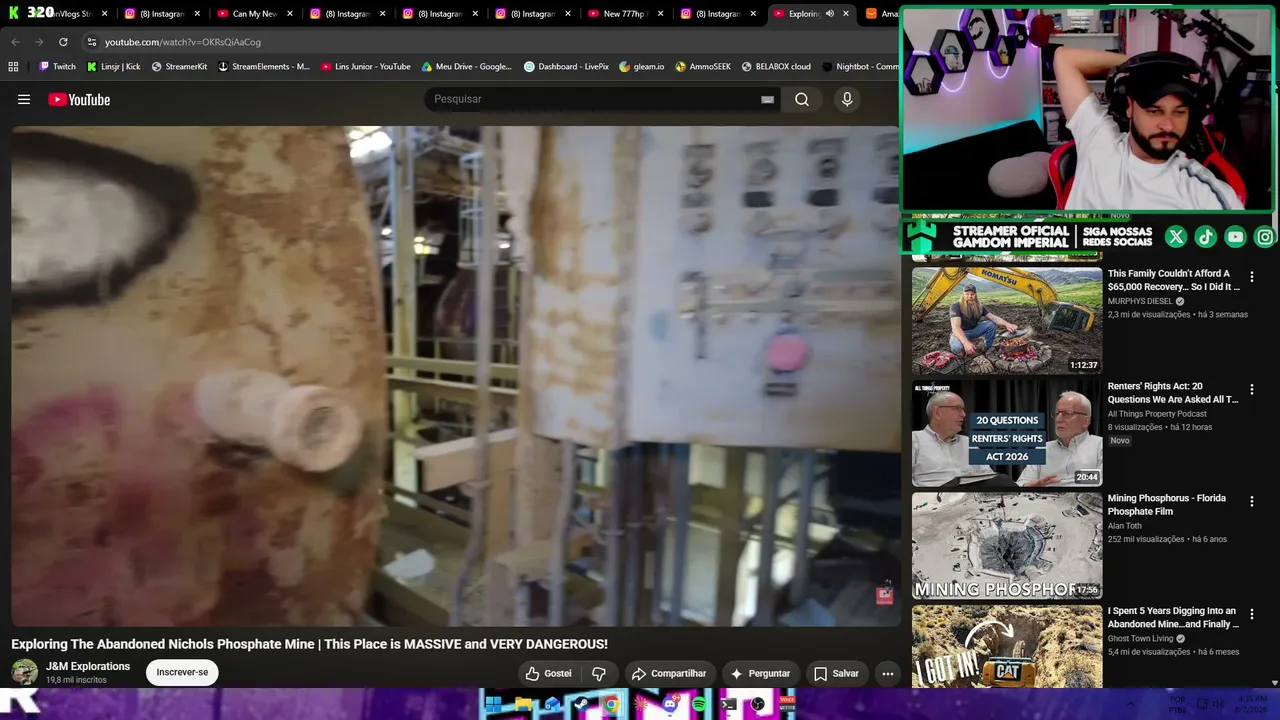This screenshot has width=1280, height=720.
Task: Open options for Mining Phosphorus video
Action: 1251,502
